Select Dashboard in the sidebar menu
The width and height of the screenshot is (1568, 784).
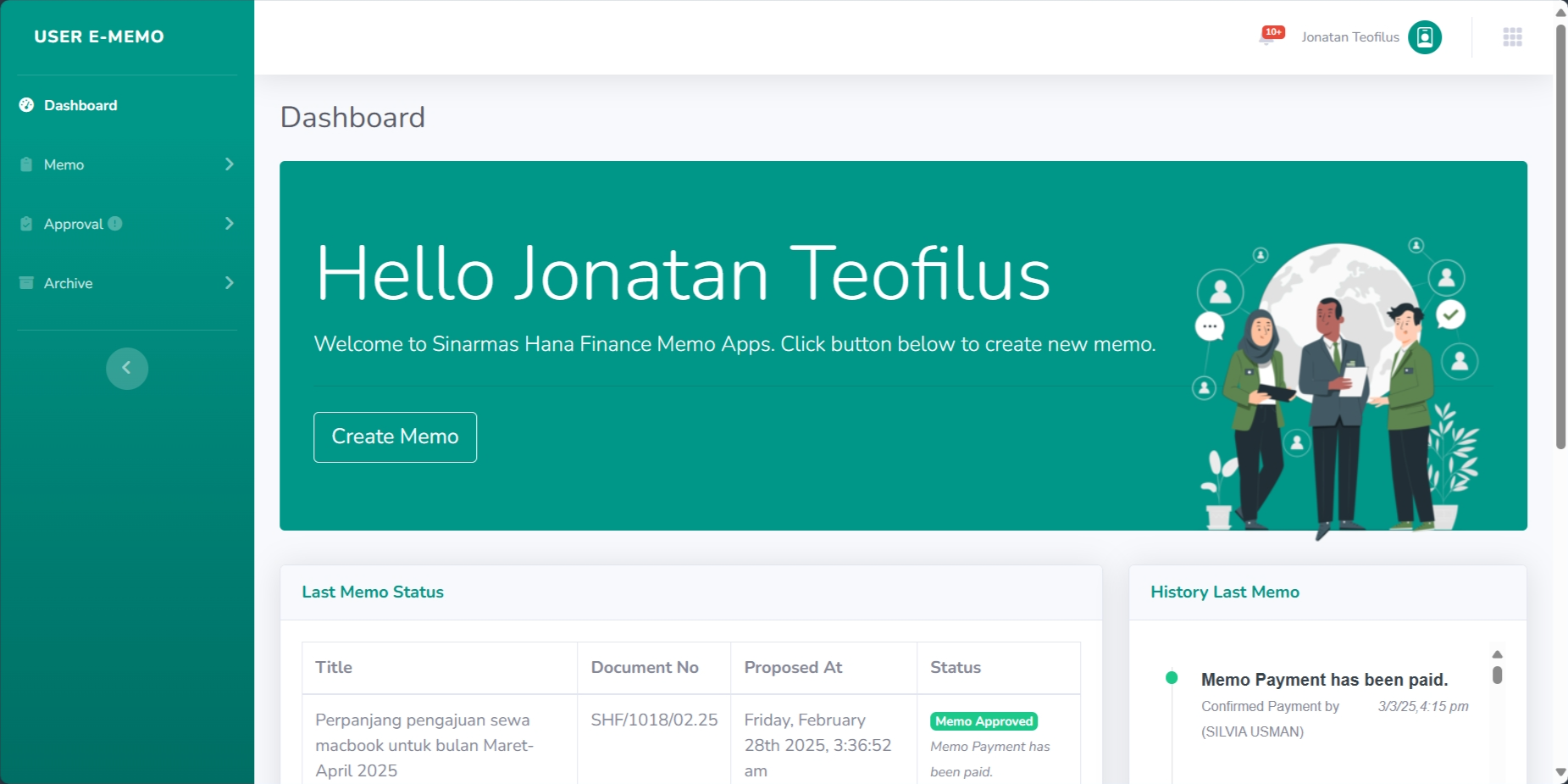[80, 105]
